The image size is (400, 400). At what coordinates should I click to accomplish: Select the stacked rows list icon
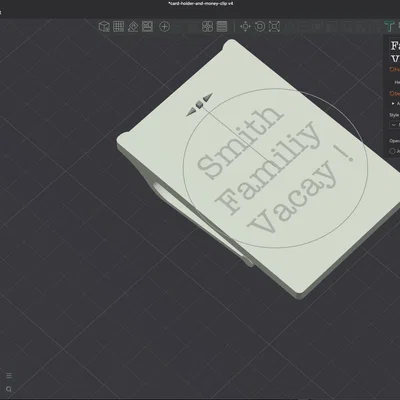click(x=222, y=26)
